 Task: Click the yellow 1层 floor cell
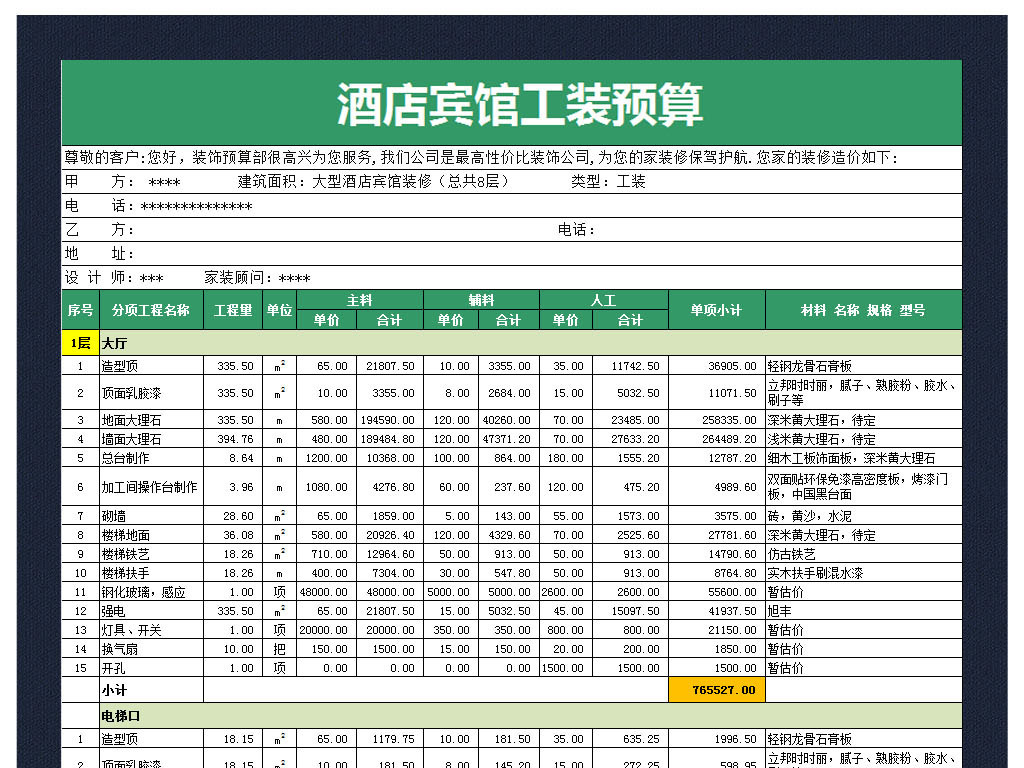coord(80,343)
